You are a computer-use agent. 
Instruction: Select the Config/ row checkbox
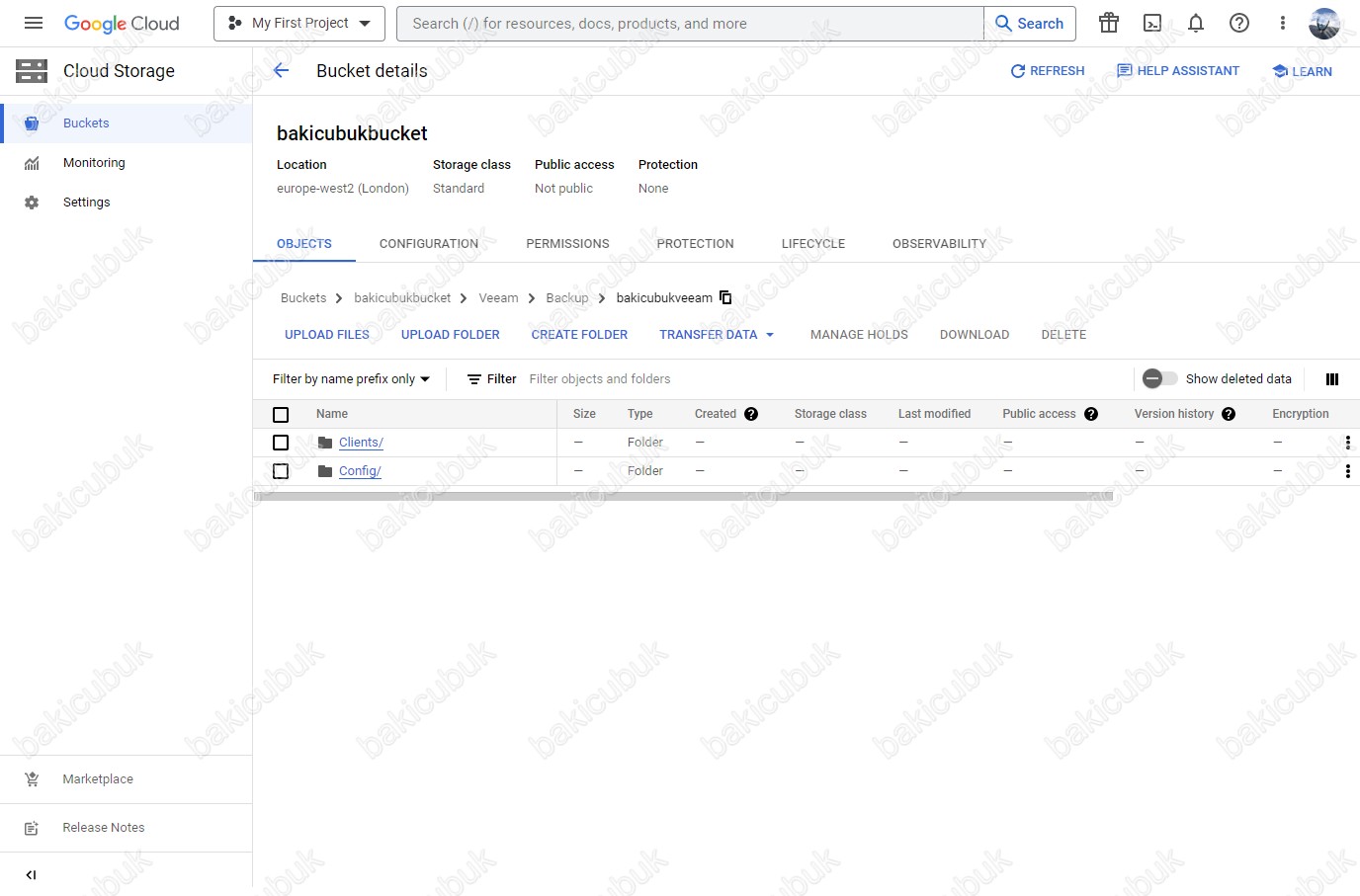[281, 471]
